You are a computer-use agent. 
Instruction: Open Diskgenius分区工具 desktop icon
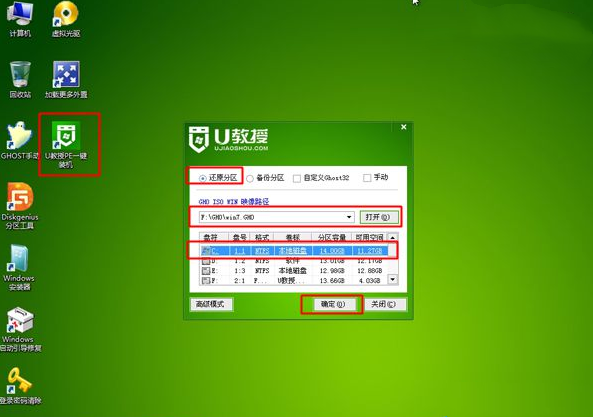[x=20, y=206]
